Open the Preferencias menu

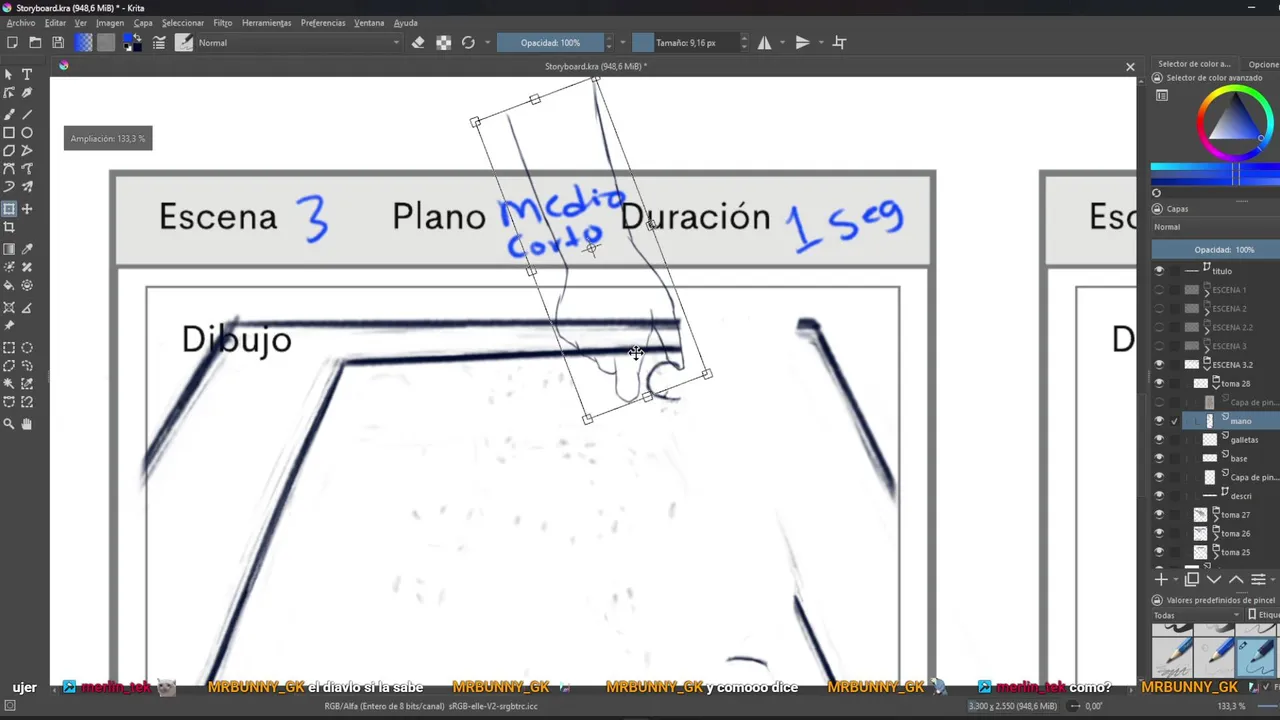323,23
